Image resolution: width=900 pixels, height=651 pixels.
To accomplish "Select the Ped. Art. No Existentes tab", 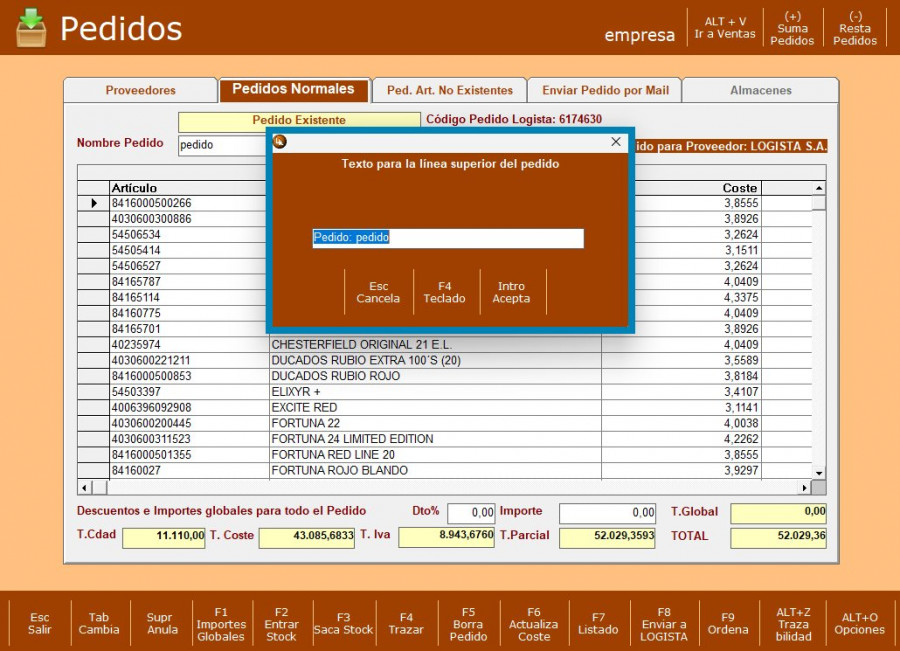I will click(x=449, y=90).
